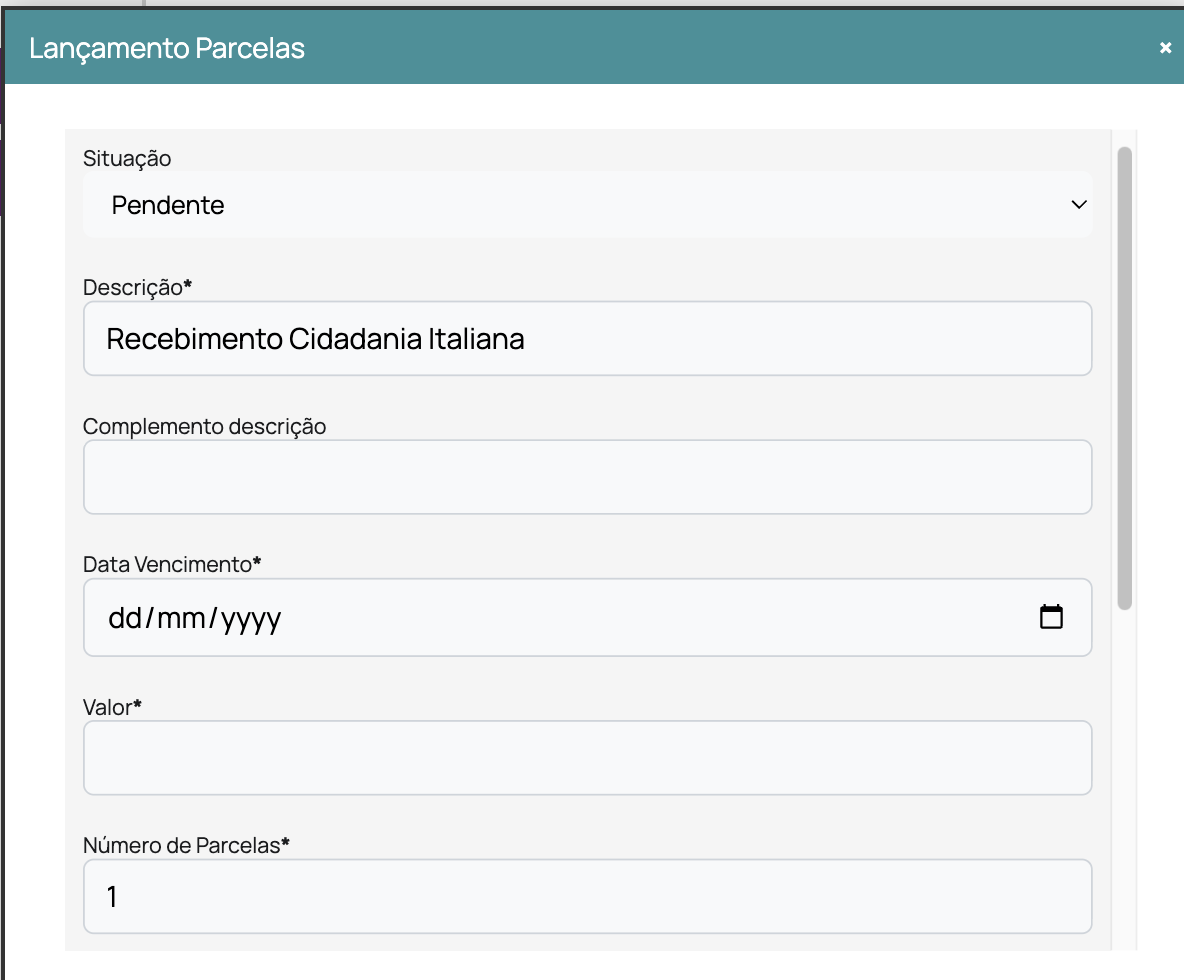Focus the Número de Parcelas field
Viewport: 1184px width, 980px height.
[x=587, y=896]
